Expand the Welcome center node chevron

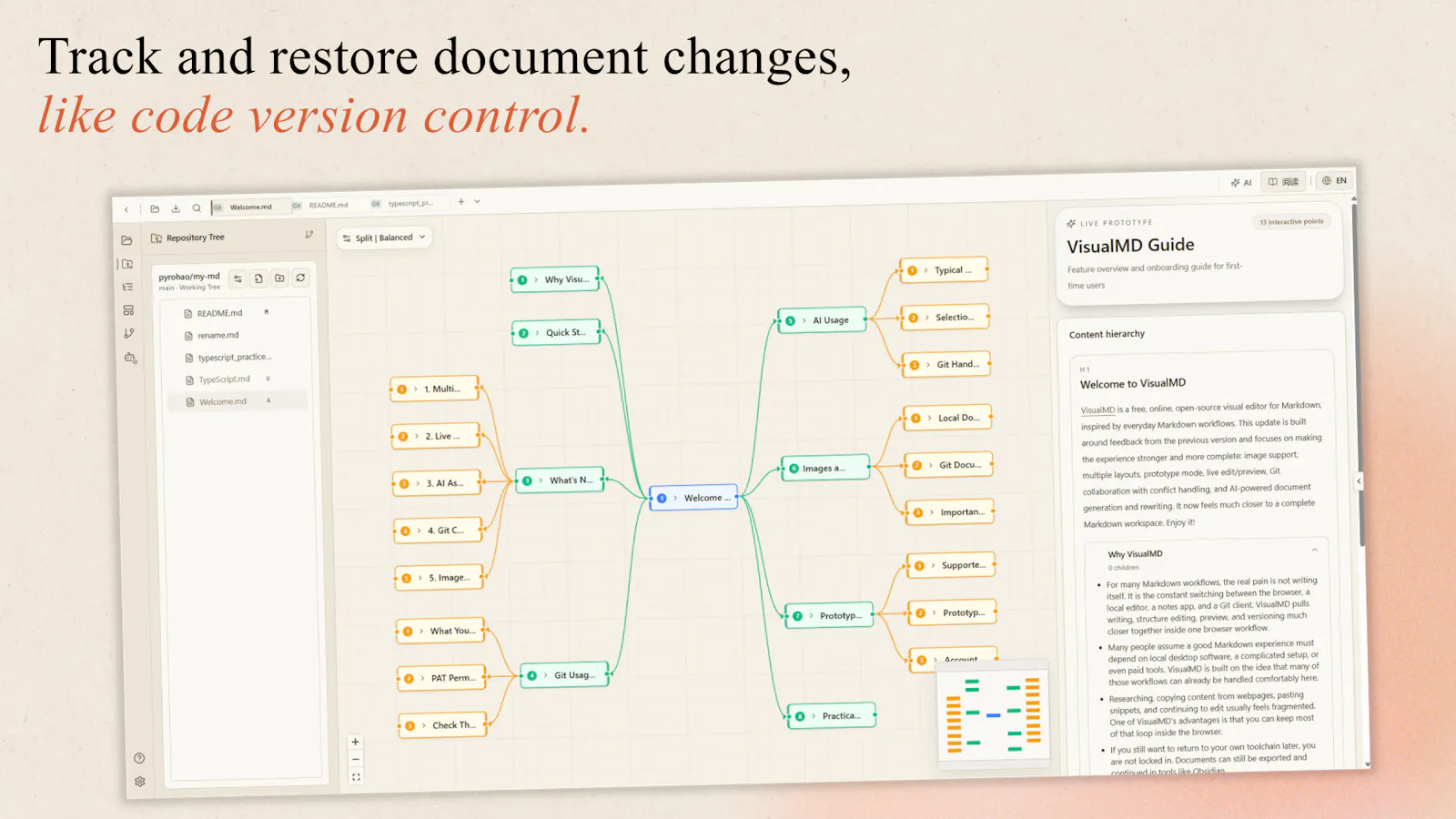(675, 498)
